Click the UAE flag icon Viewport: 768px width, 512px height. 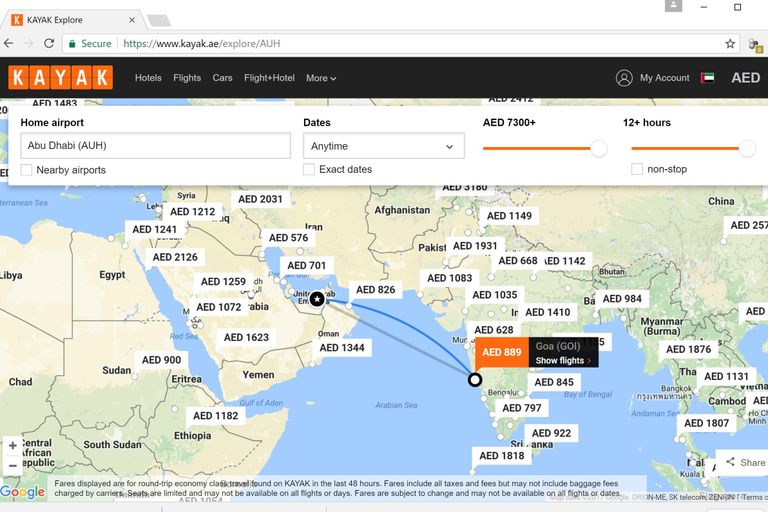(x=709, y=78)
